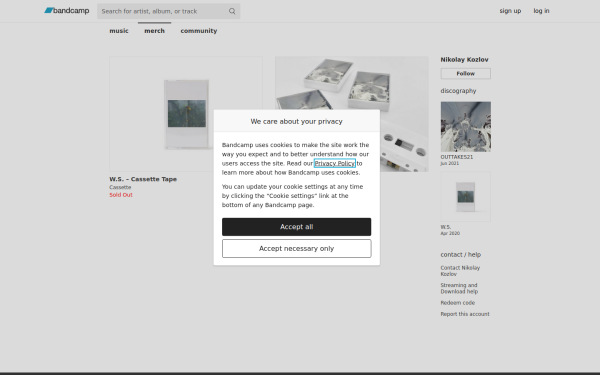Choose Accept necessary only
Viewport: 600px width, 375px height.
[x=297, y=249]
